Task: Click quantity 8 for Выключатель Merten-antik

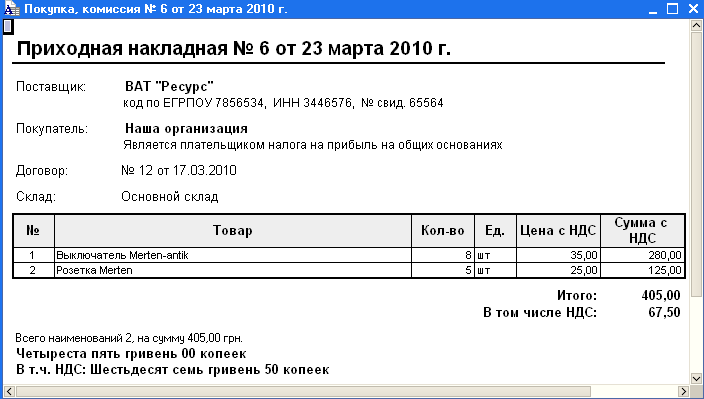Action: pos(443,255)
